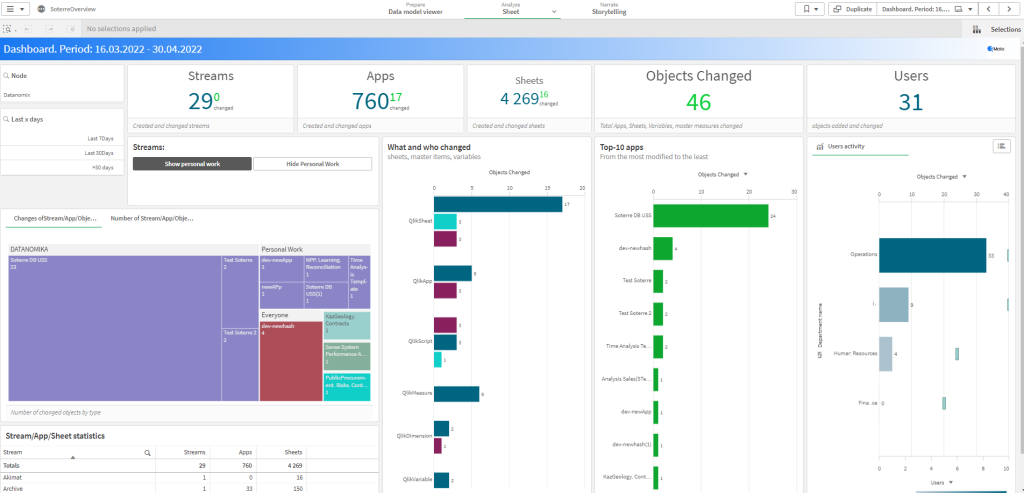Click the Apps KPI value 760
Image resolution: width=1024 pixels, height=493 pixels.
coord(370,101)
